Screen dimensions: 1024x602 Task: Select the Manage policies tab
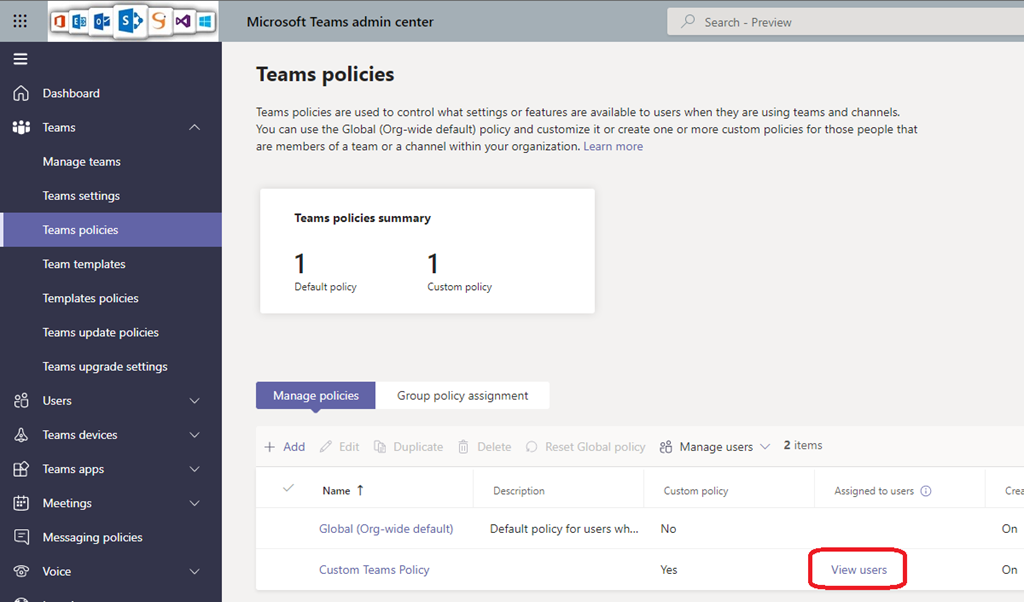316,395
